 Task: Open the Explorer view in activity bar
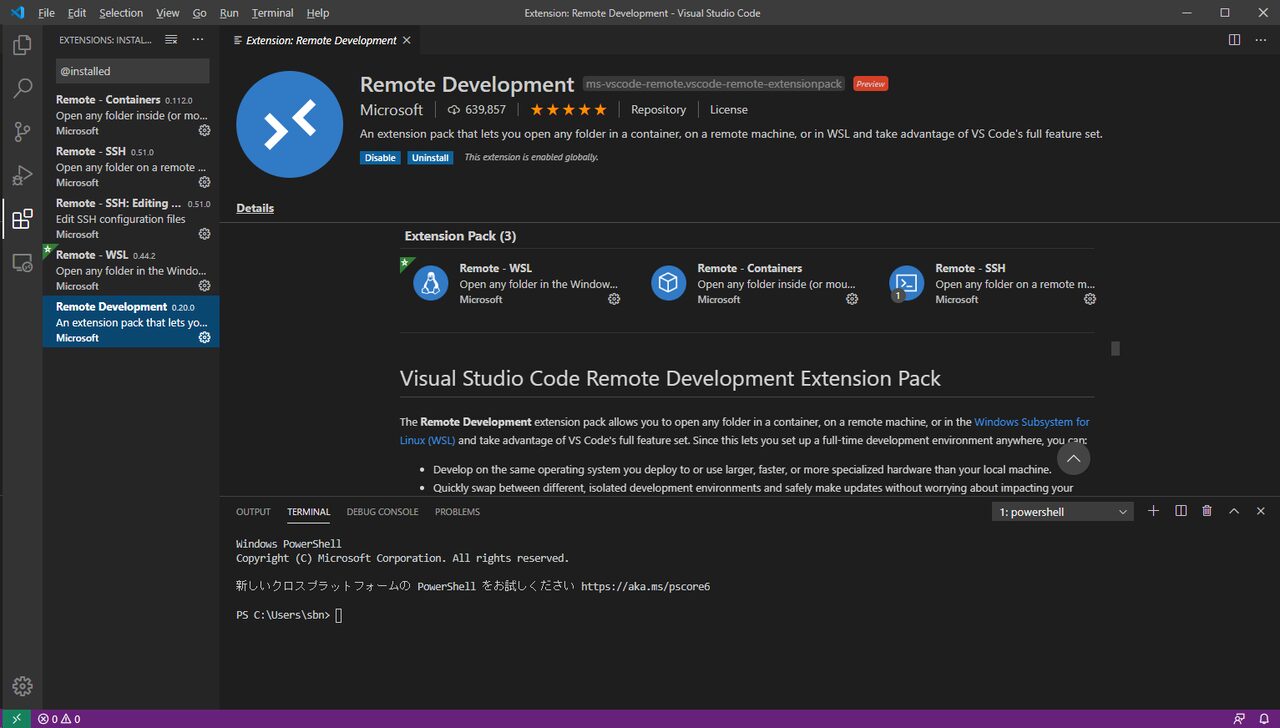click(22, 45)
